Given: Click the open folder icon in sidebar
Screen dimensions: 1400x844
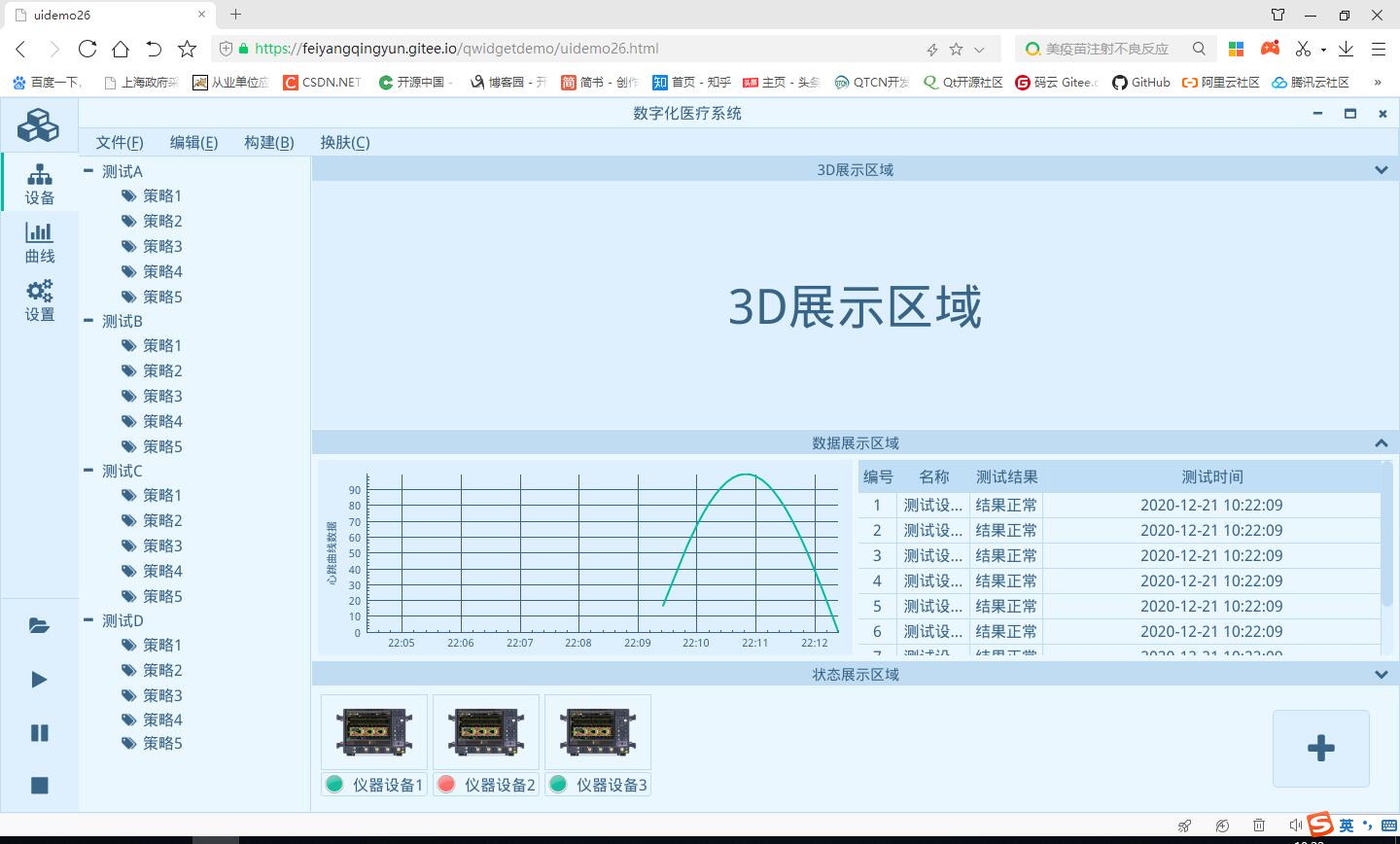Looking at the screenshot, I should click(39, 625).
